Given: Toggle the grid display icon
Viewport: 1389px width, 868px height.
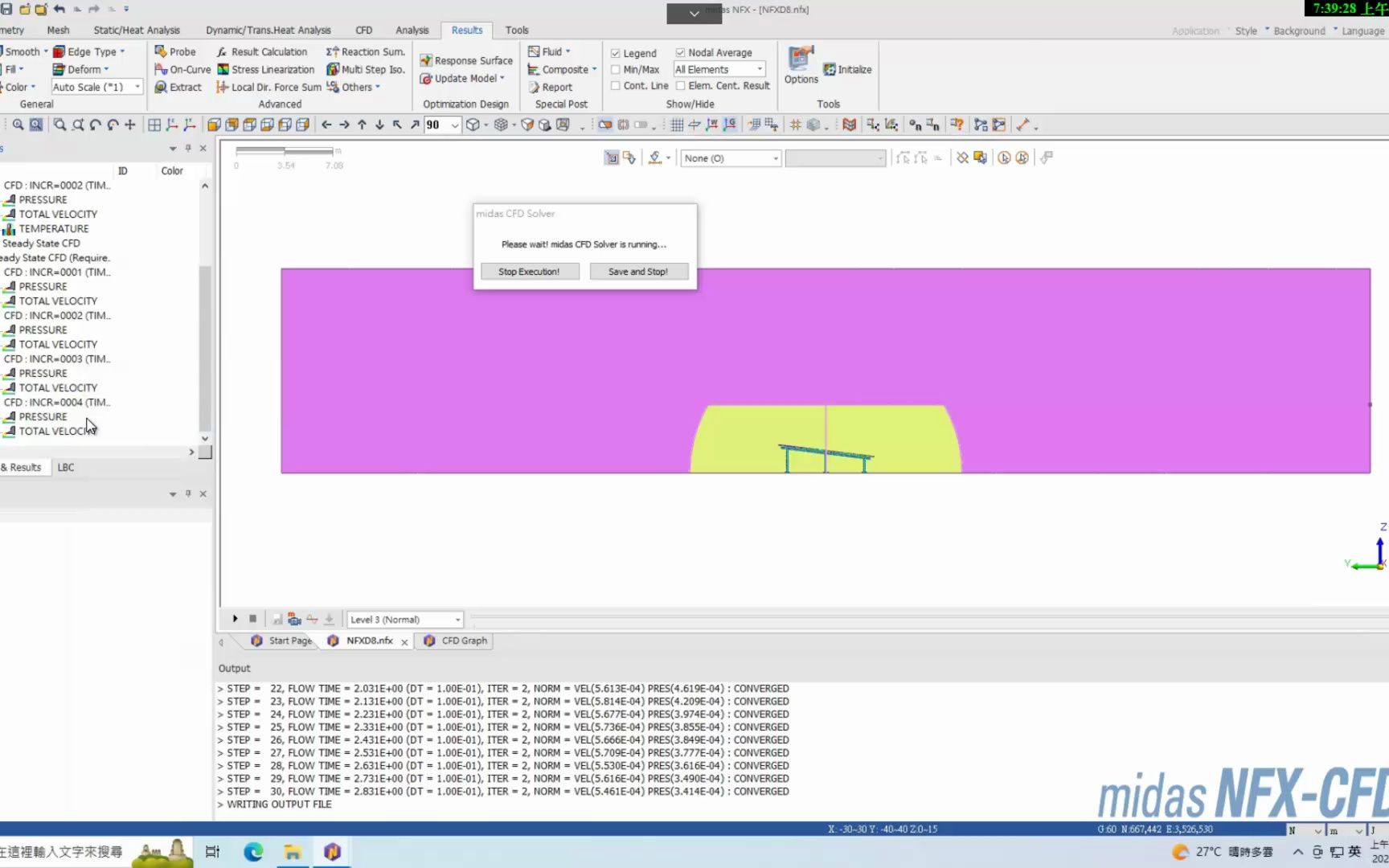Looking at the screenshot, I should (677, 125).
